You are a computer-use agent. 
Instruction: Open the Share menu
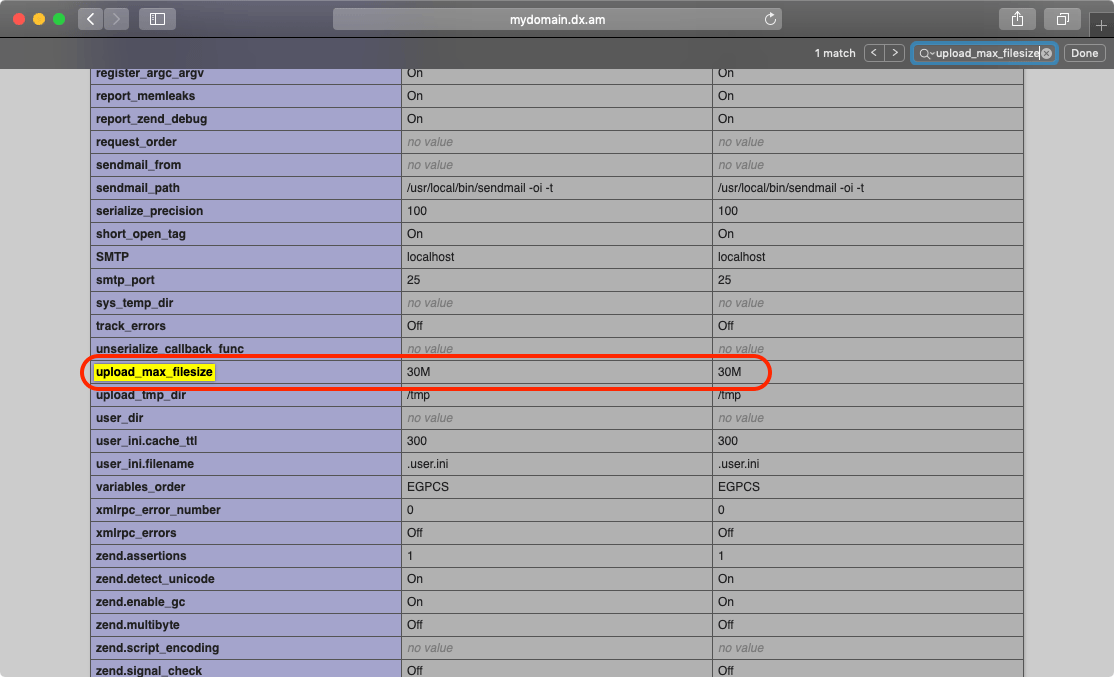1017,19
